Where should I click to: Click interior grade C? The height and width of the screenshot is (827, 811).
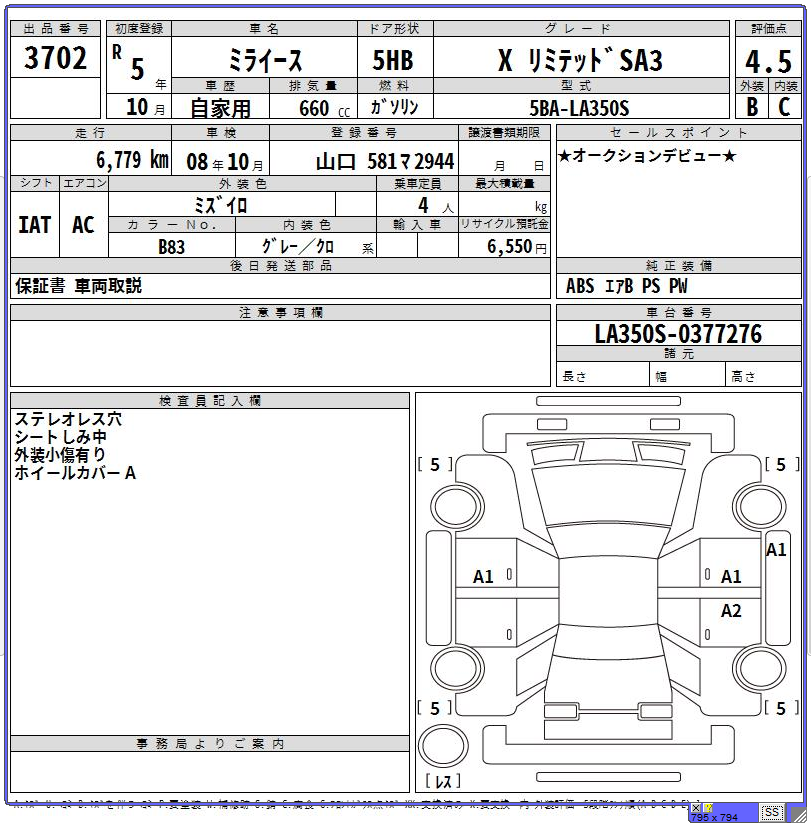[x=784, y=107]
